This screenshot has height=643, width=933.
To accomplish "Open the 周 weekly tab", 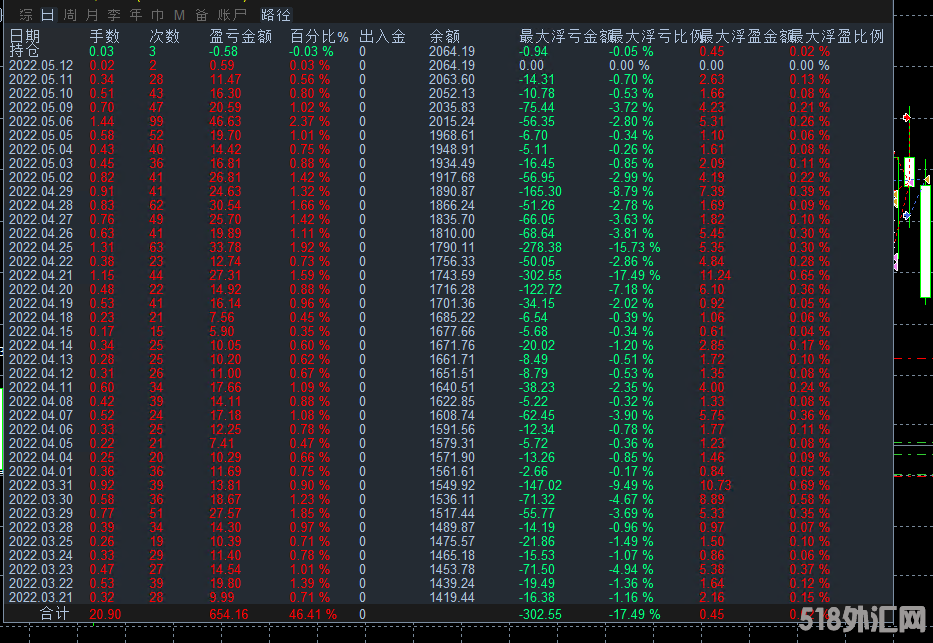I will tap(69, 15).
